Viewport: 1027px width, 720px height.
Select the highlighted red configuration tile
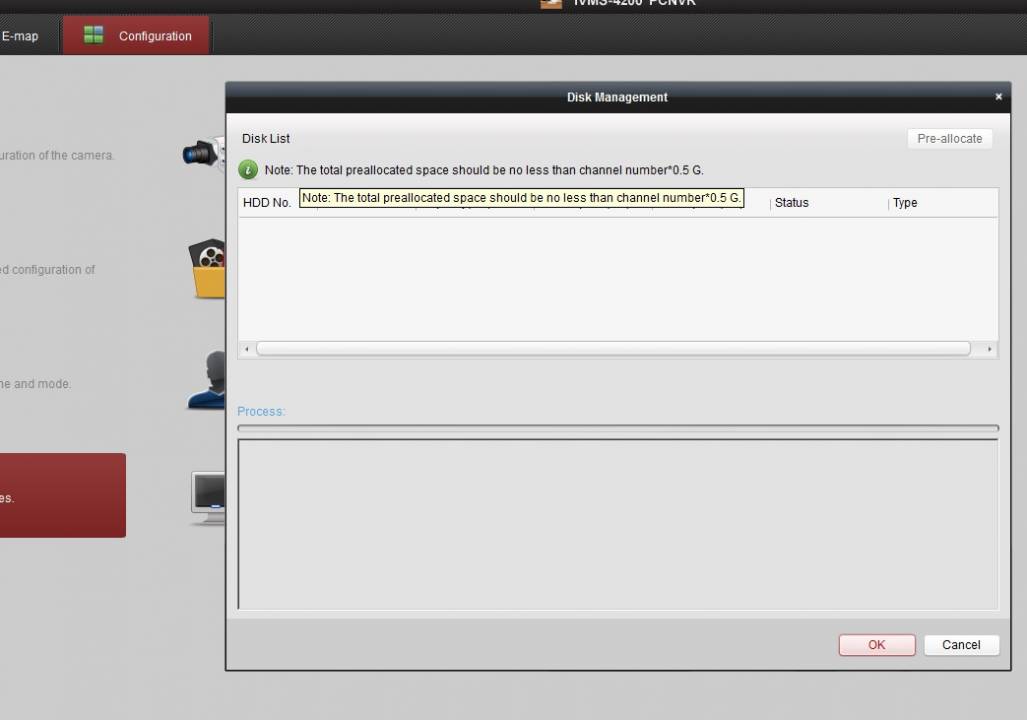click(x=63, y=495)
